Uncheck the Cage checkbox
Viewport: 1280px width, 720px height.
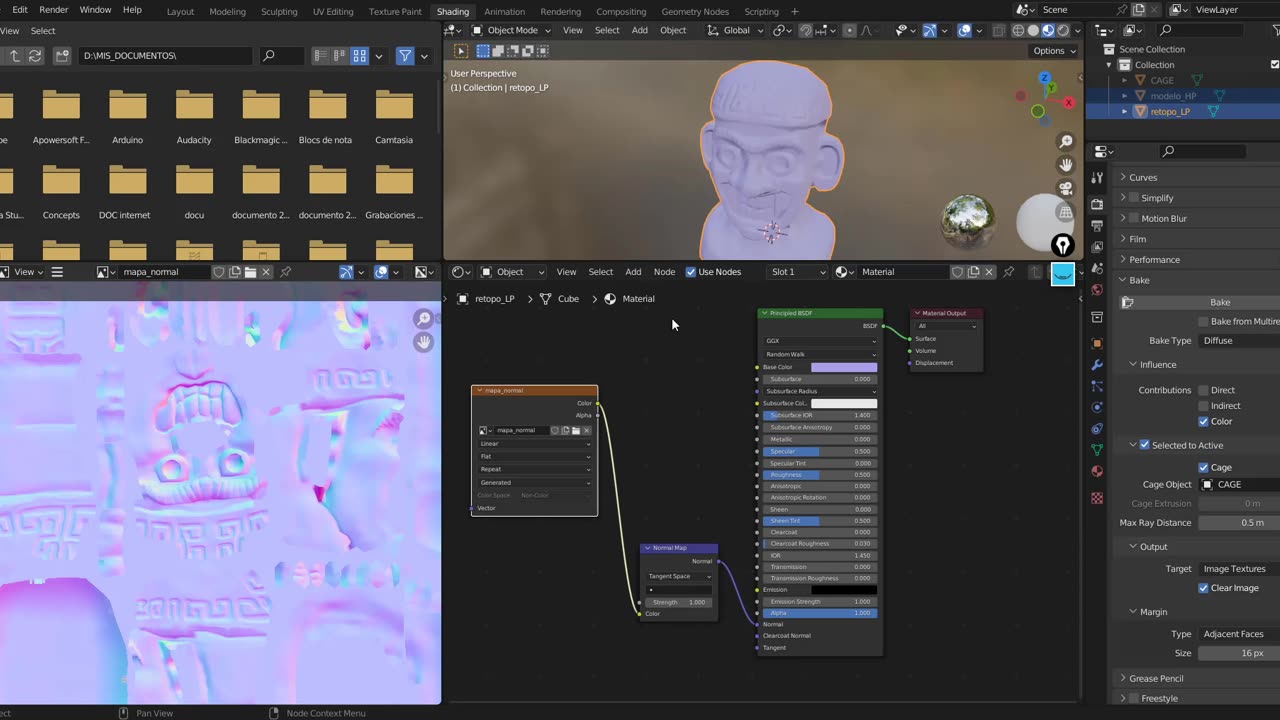point(1204,467)
